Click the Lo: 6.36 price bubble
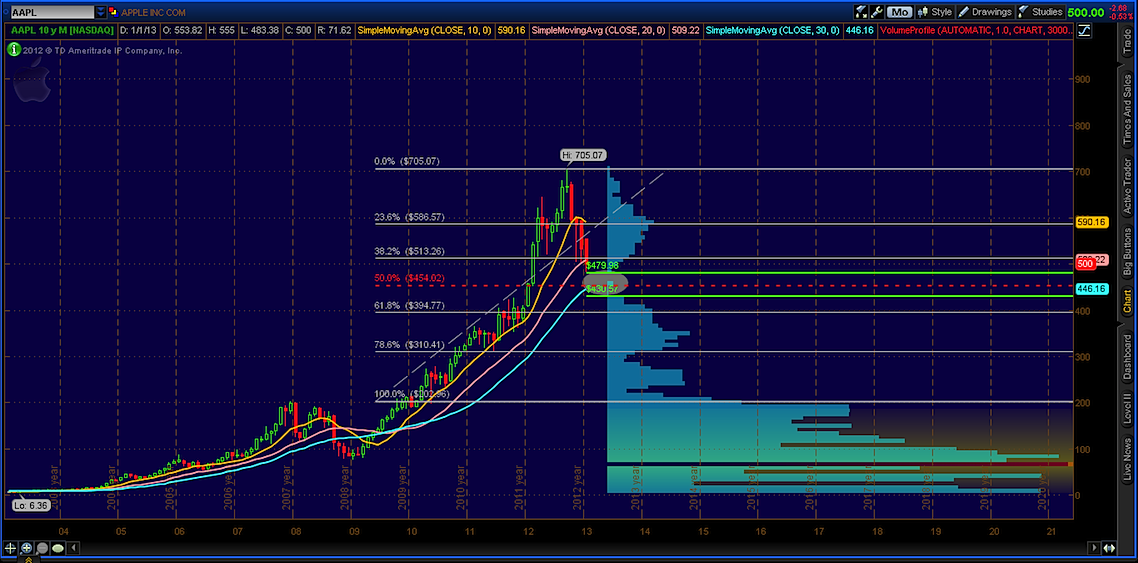1138x563 pixels. point(30,506)
